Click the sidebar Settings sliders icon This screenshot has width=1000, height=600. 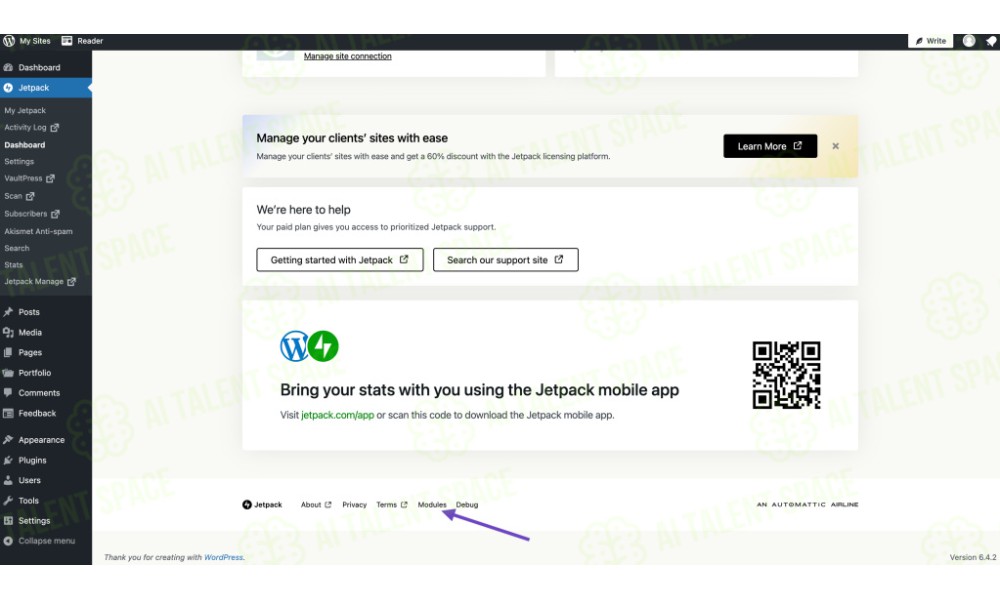(x=8, y=521)
